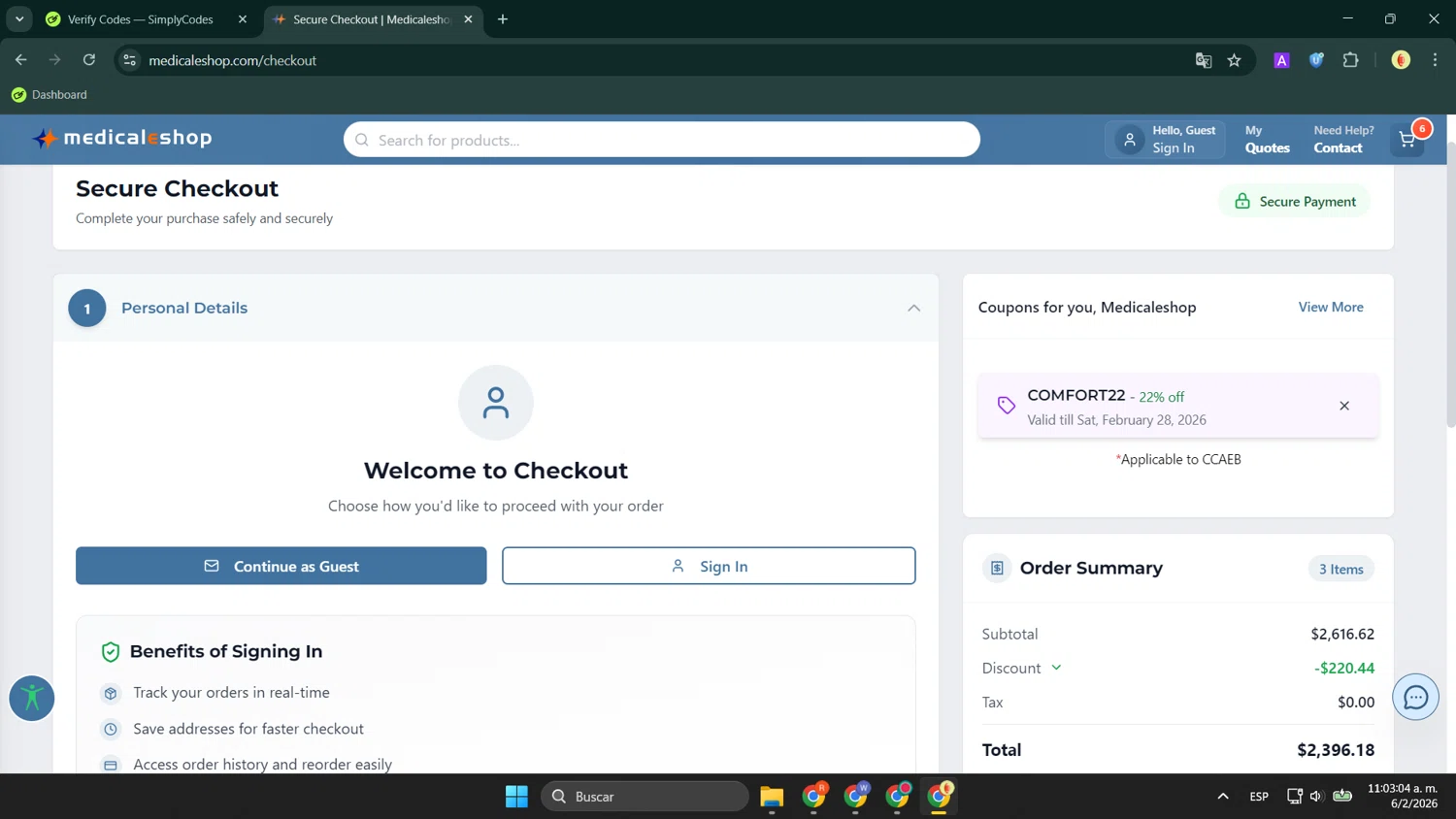Open the Extensions puzzle icon
Screen dimensions: 1456x819
1351,60
